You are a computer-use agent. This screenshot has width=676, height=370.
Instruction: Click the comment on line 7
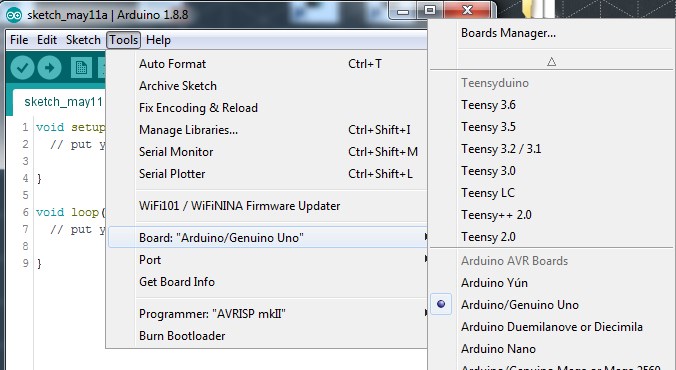pos(78,229)
